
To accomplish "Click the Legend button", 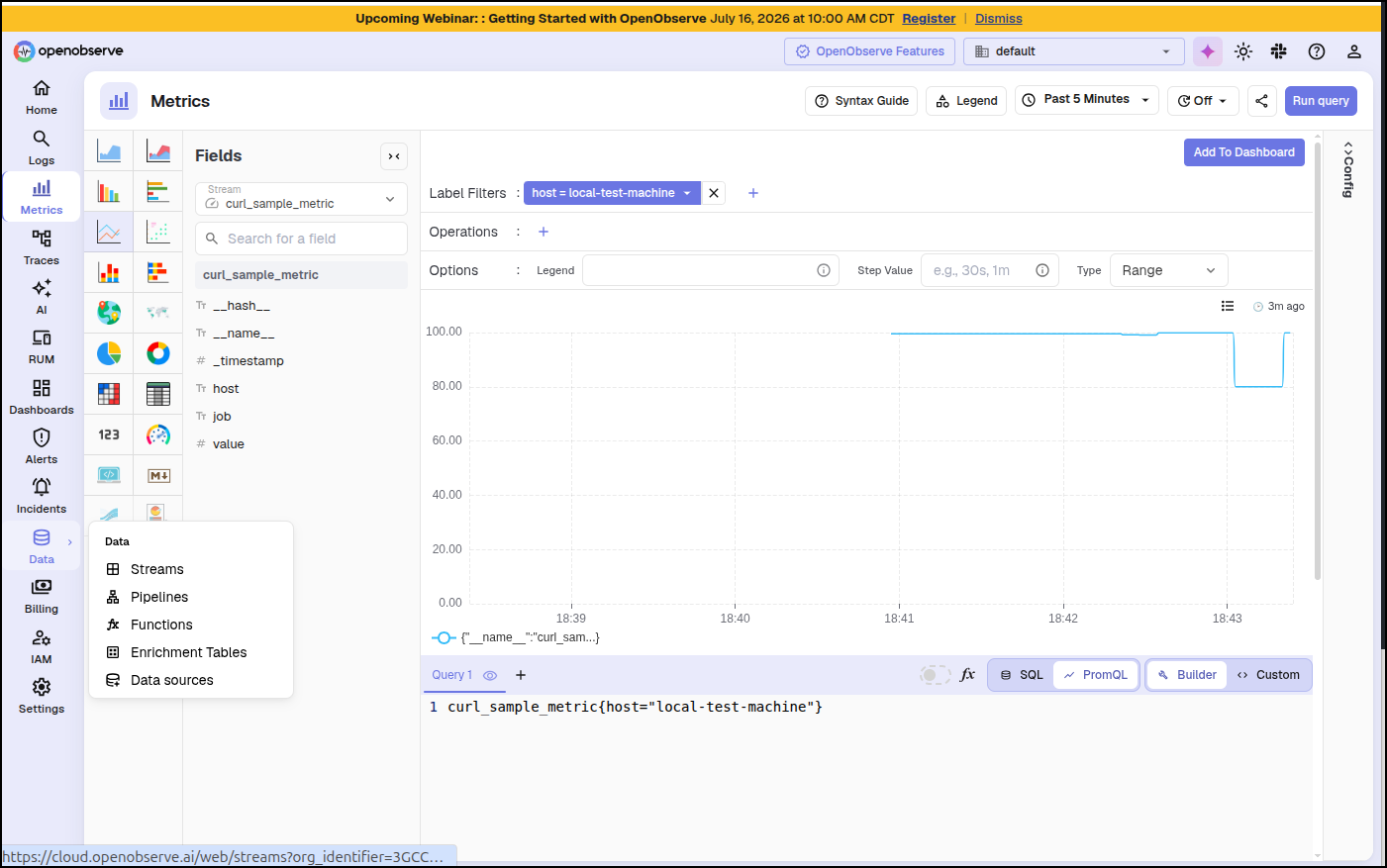I will (x=966, y=101).
